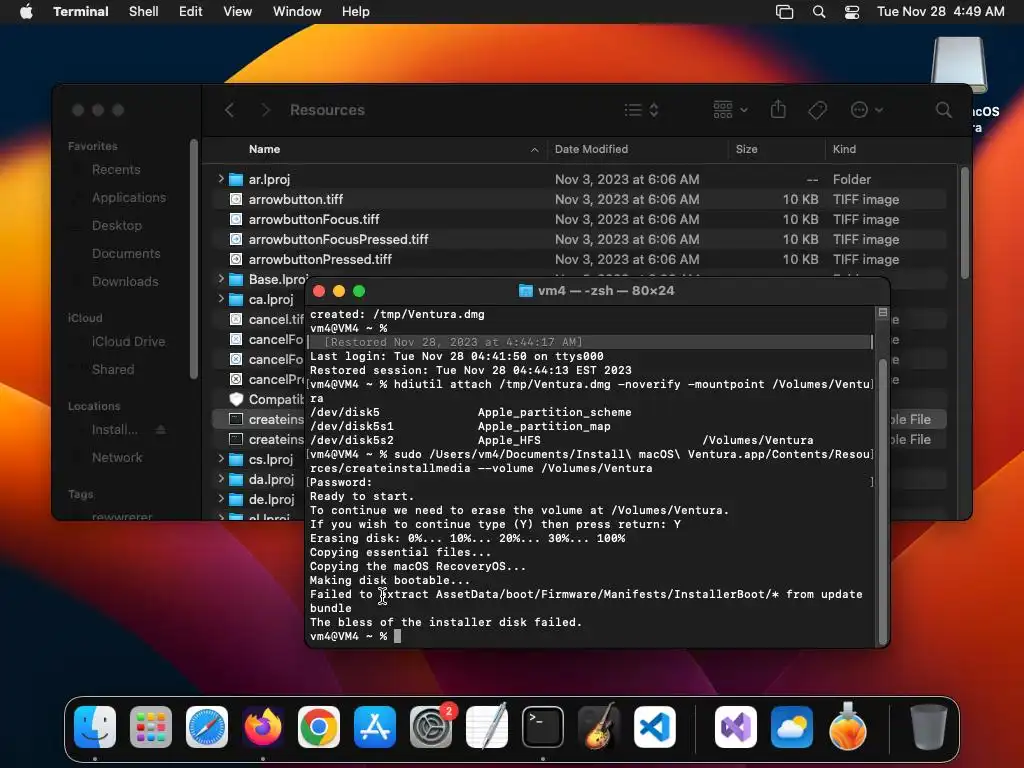Viewport: 1024px width, 768px height.
Task: Open the Group By dropdown in Finder
Action: 730,110
